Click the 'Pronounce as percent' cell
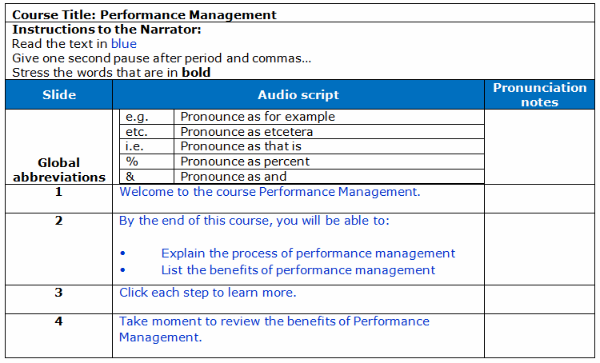This screenshot has width=600, height=363. (x=329, y=161)
